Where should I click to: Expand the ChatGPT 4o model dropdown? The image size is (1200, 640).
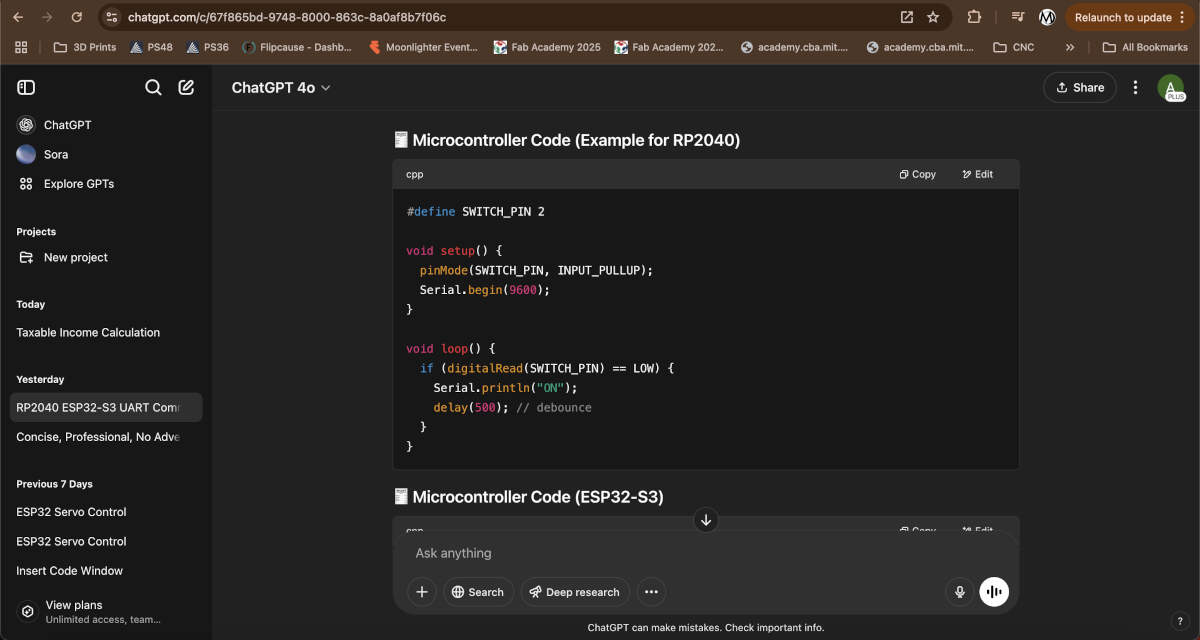(x=281, y=88)
